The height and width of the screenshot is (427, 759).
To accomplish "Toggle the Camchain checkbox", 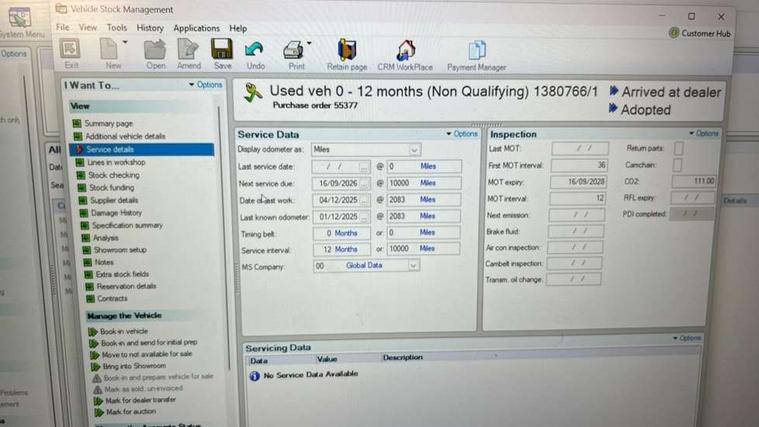I will point(678,164).
